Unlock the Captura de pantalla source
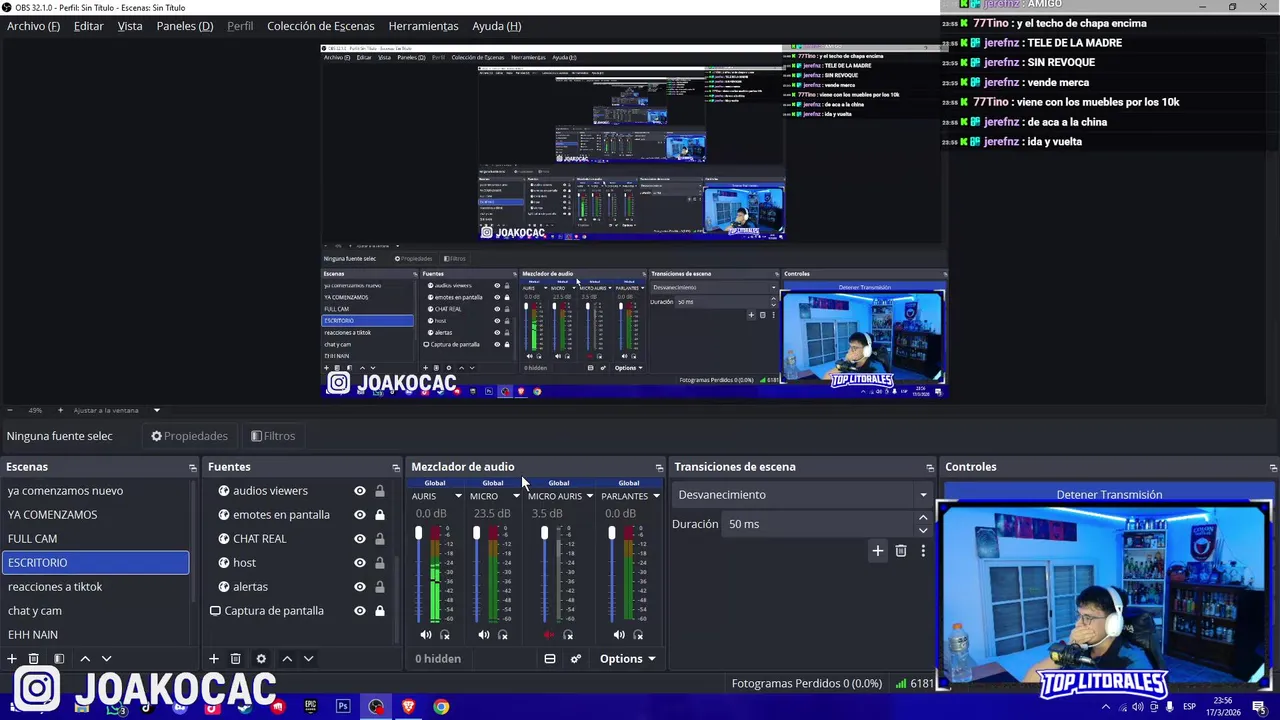This screenshot has height=720, width=1280. (380, 611)
